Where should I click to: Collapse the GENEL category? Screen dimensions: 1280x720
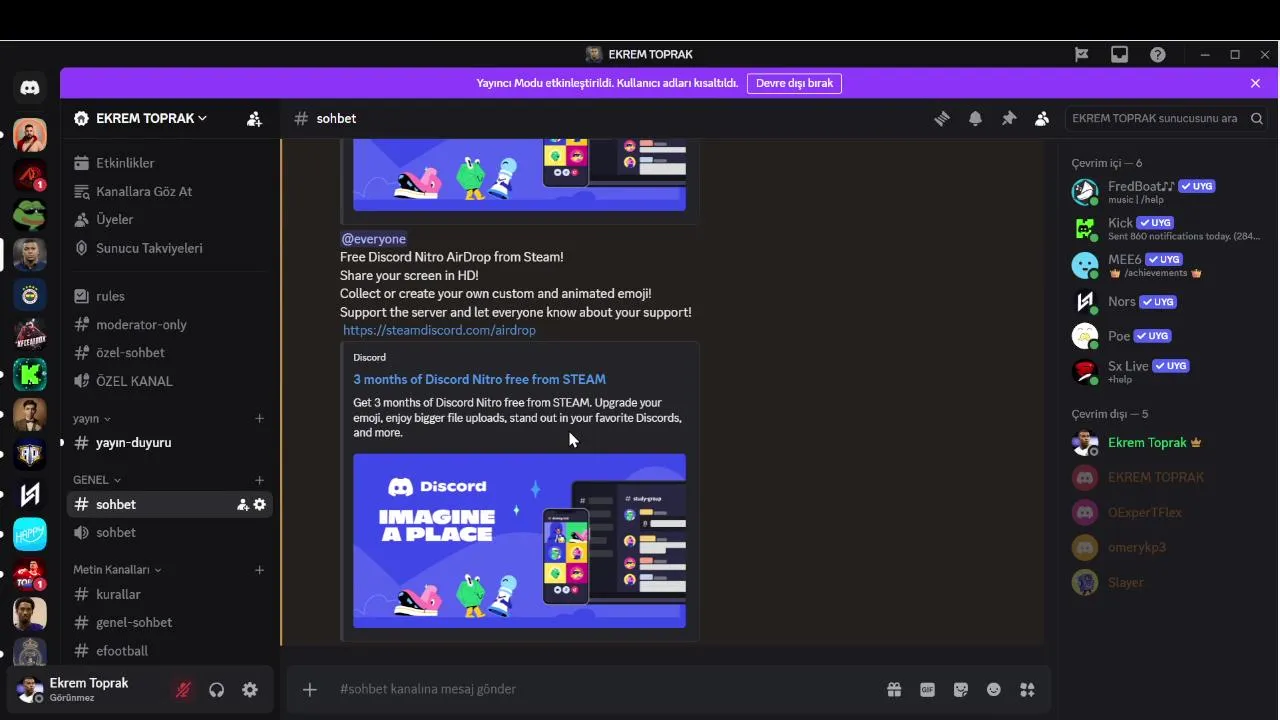point(97,480)
